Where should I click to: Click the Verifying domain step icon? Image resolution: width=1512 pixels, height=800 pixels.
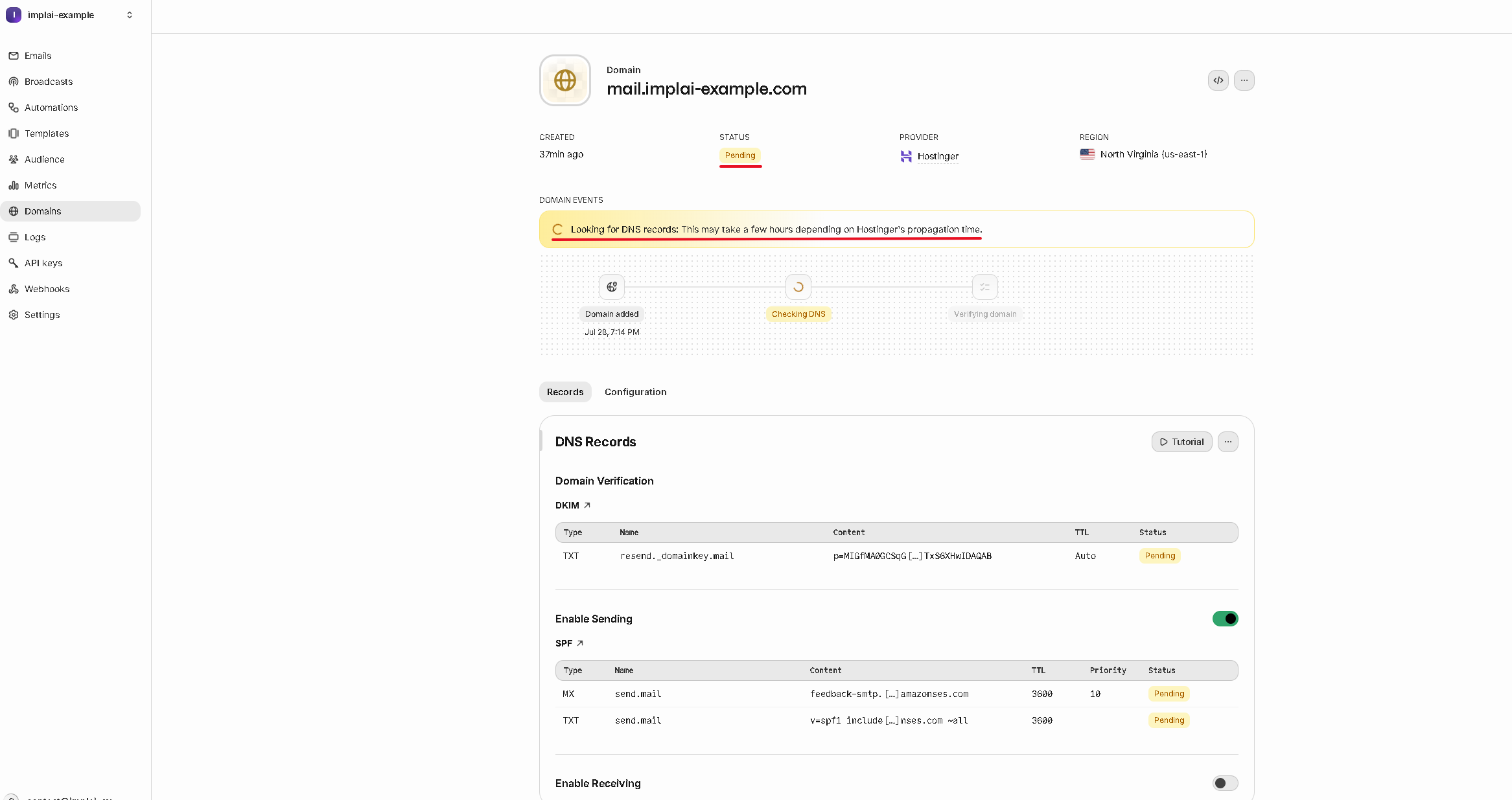tap(985, 287)
